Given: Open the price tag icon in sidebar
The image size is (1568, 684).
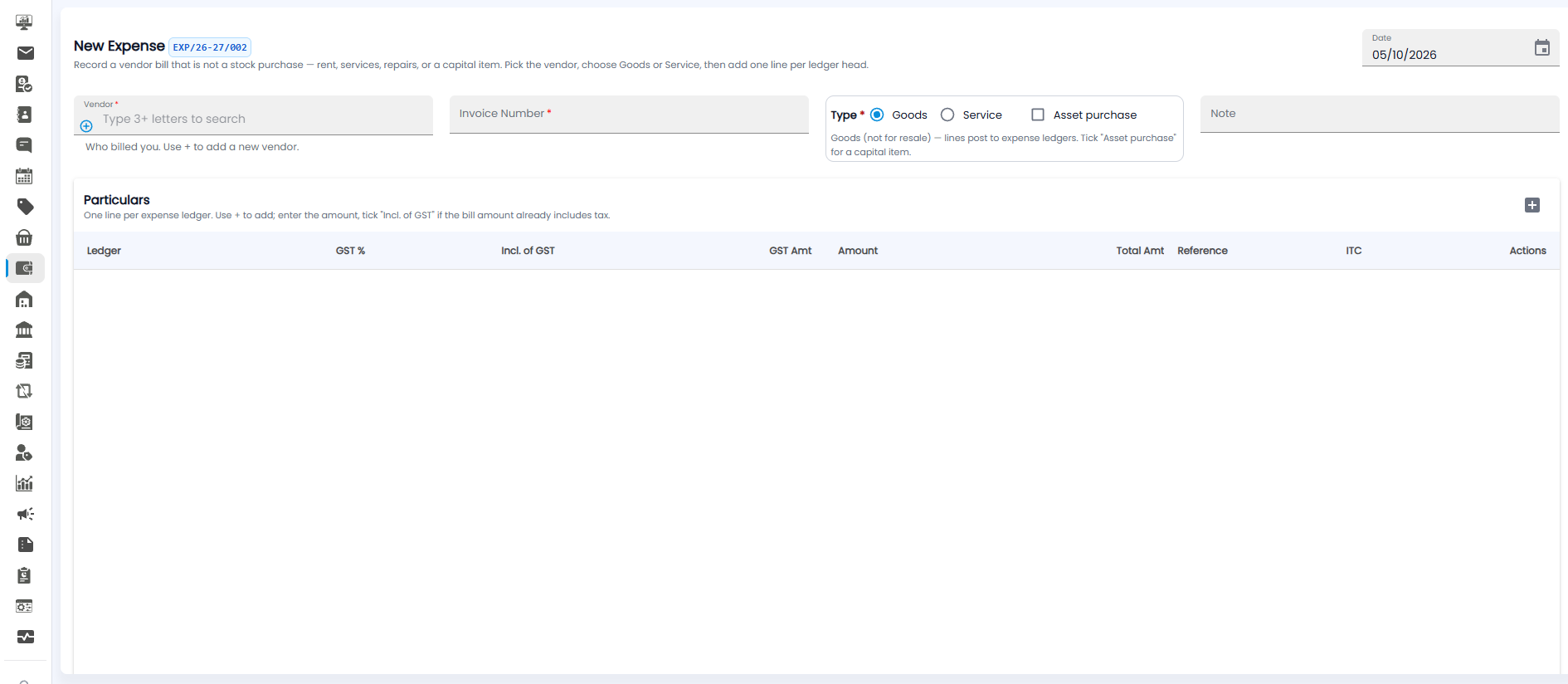Looking at the screenshot, I should [x=25, y=207].
